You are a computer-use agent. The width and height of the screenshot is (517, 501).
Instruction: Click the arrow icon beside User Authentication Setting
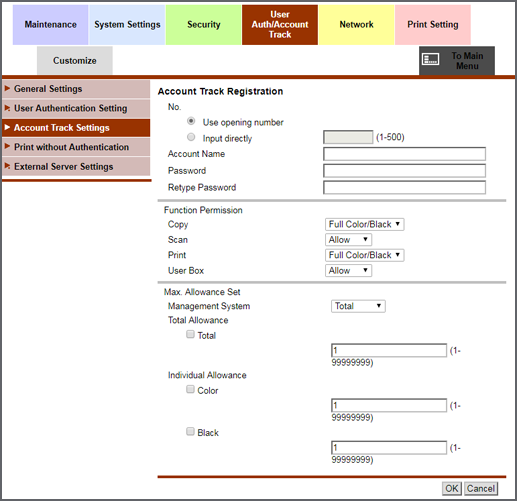point(7,108)
